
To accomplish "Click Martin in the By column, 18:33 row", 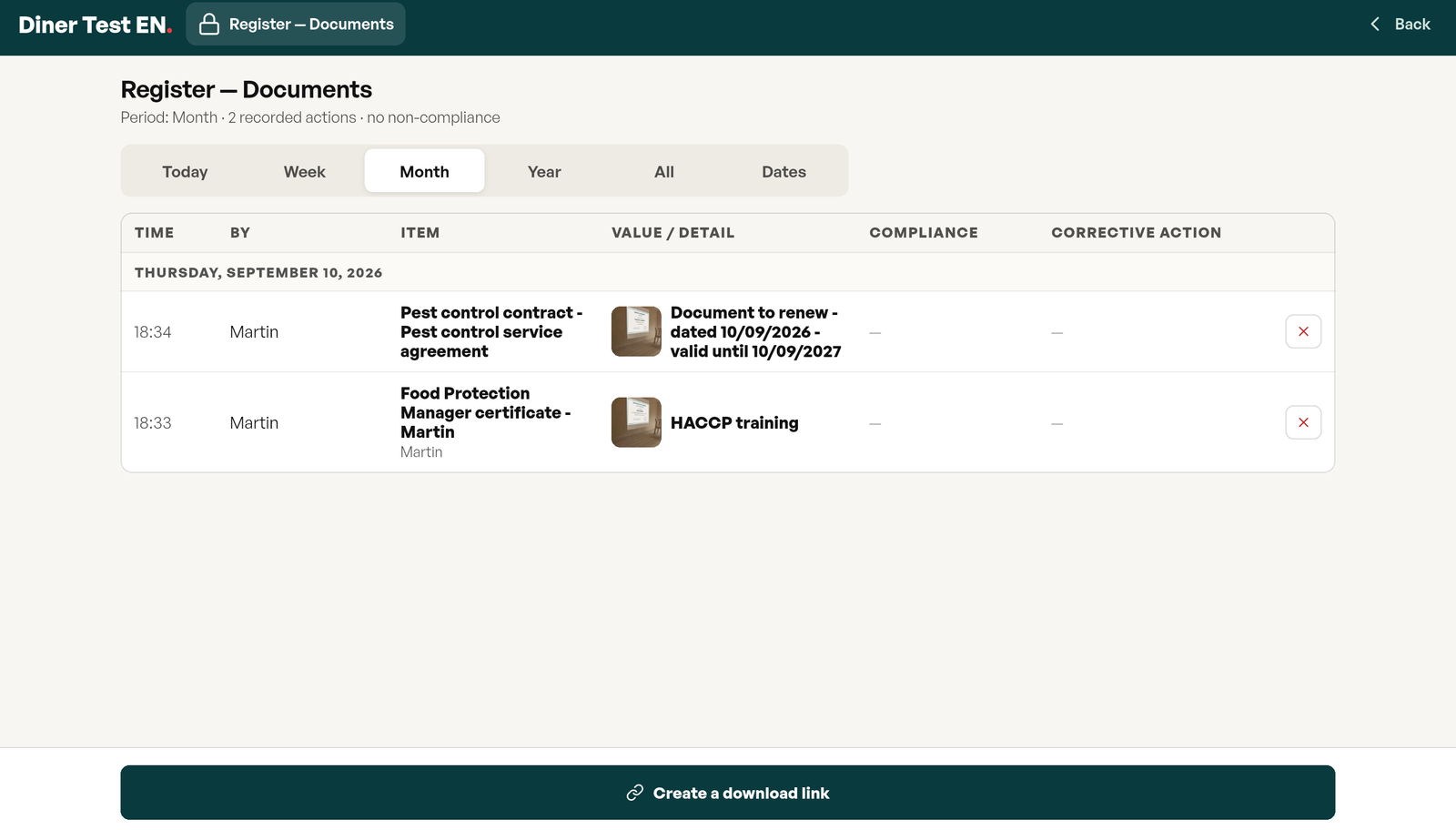I will tap(254, 423).
